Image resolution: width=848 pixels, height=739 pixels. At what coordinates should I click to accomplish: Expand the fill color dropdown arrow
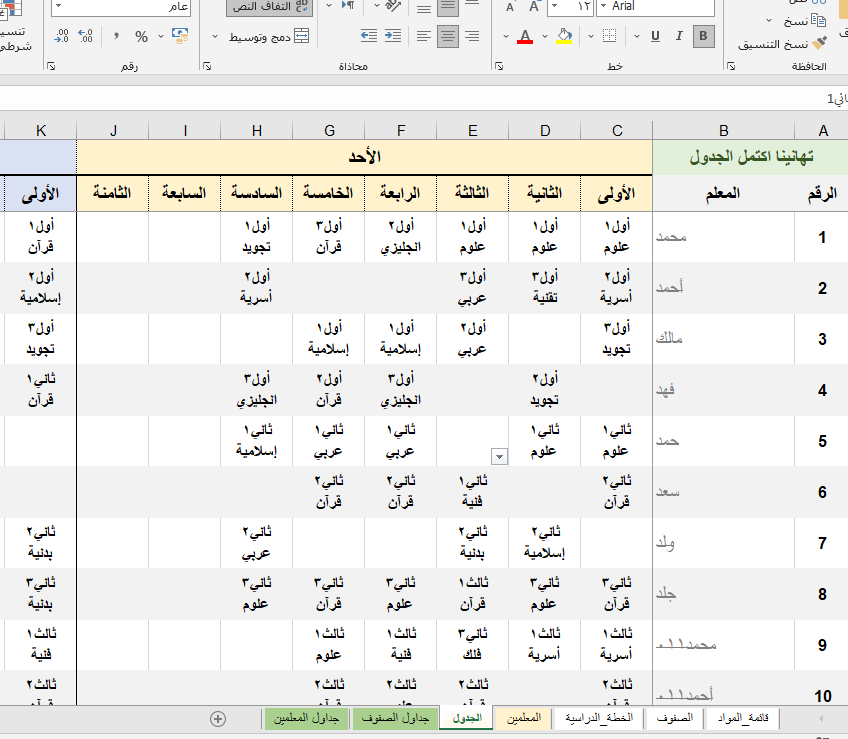click(545, 37)
